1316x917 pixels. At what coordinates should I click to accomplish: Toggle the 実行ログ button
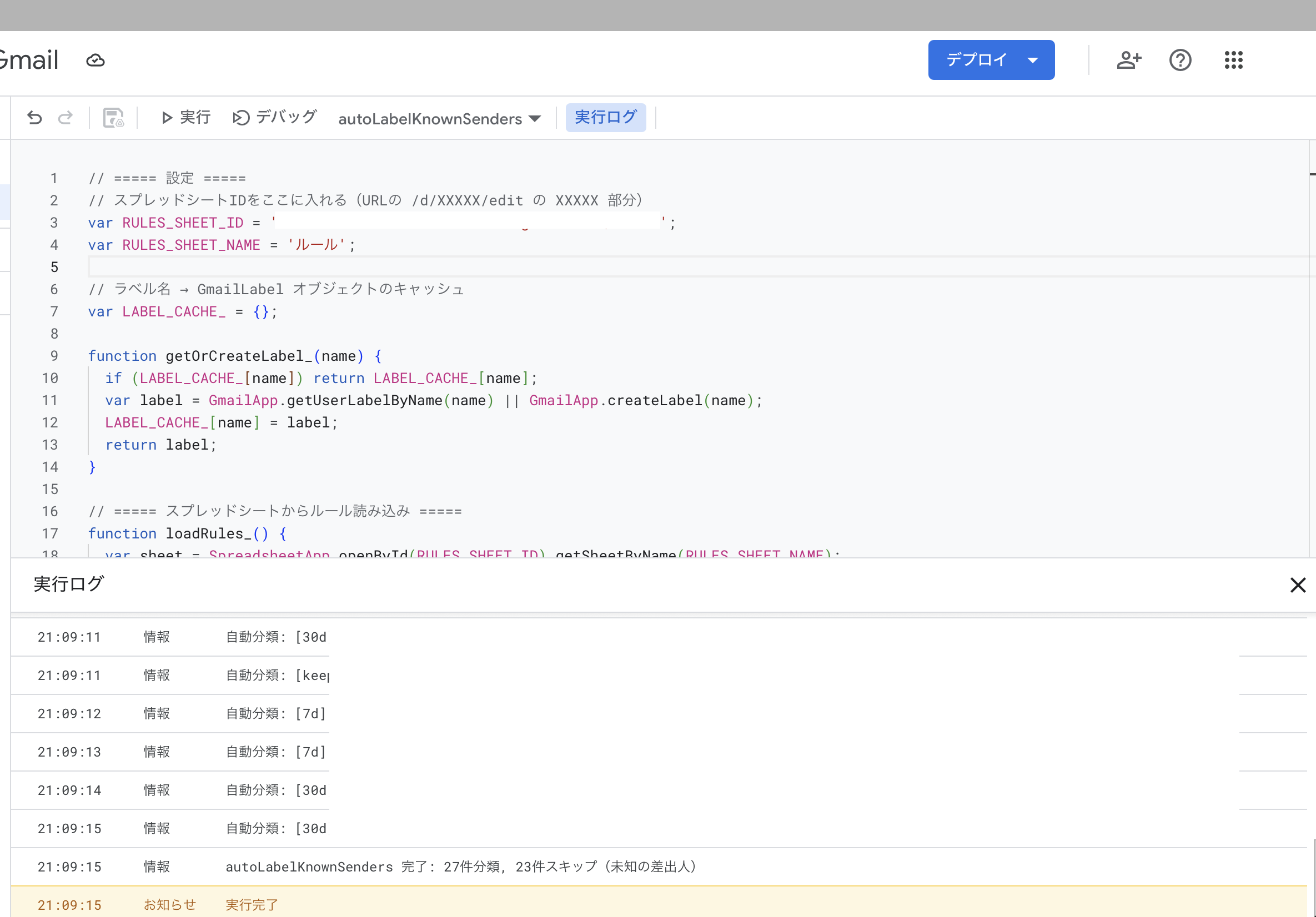tap(605, 118)
